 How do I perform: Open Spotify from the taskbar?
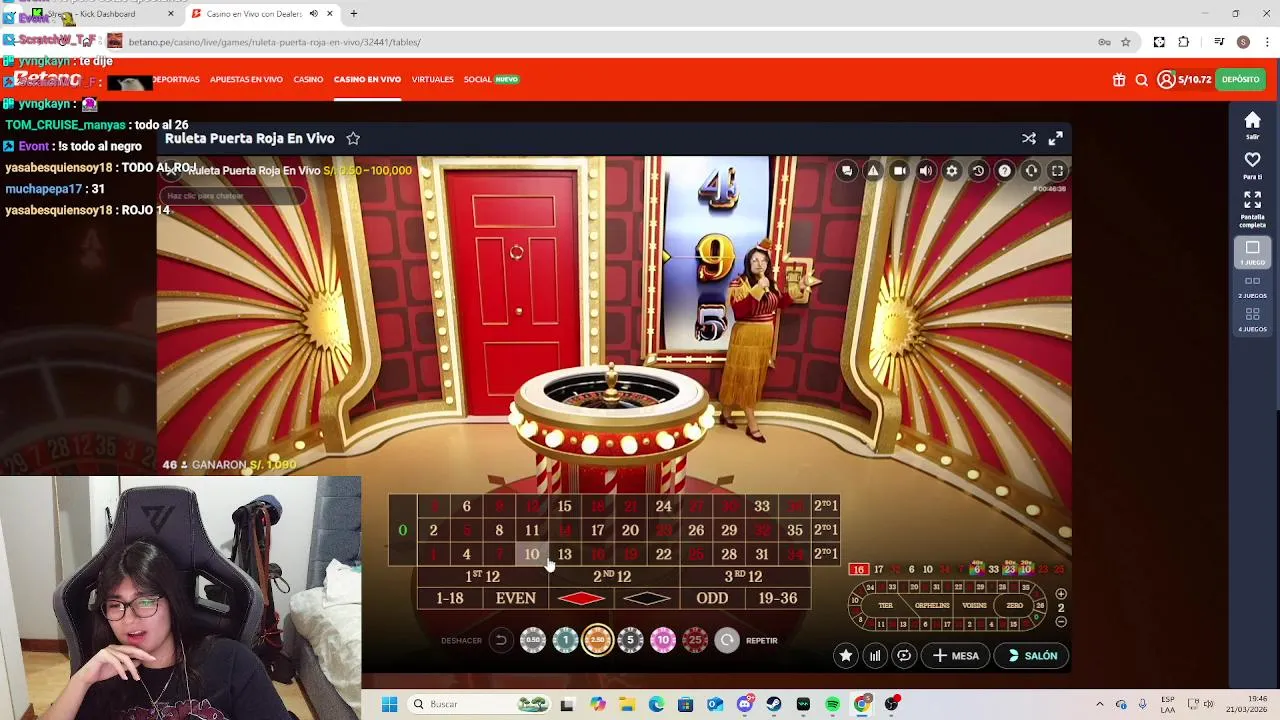coord(833,704)
